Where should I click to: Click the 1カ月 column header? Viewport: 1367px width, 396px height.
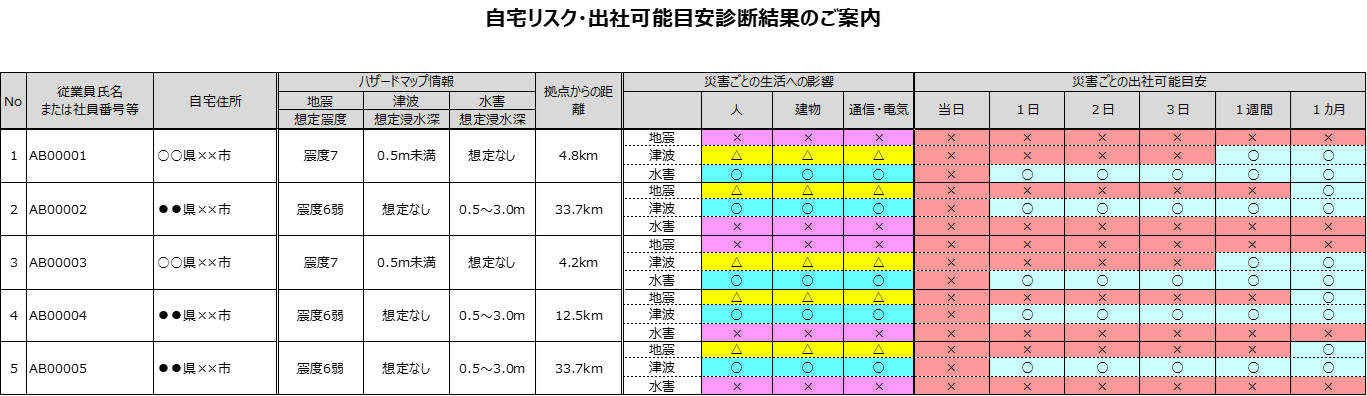click(x=1328, y=110)
